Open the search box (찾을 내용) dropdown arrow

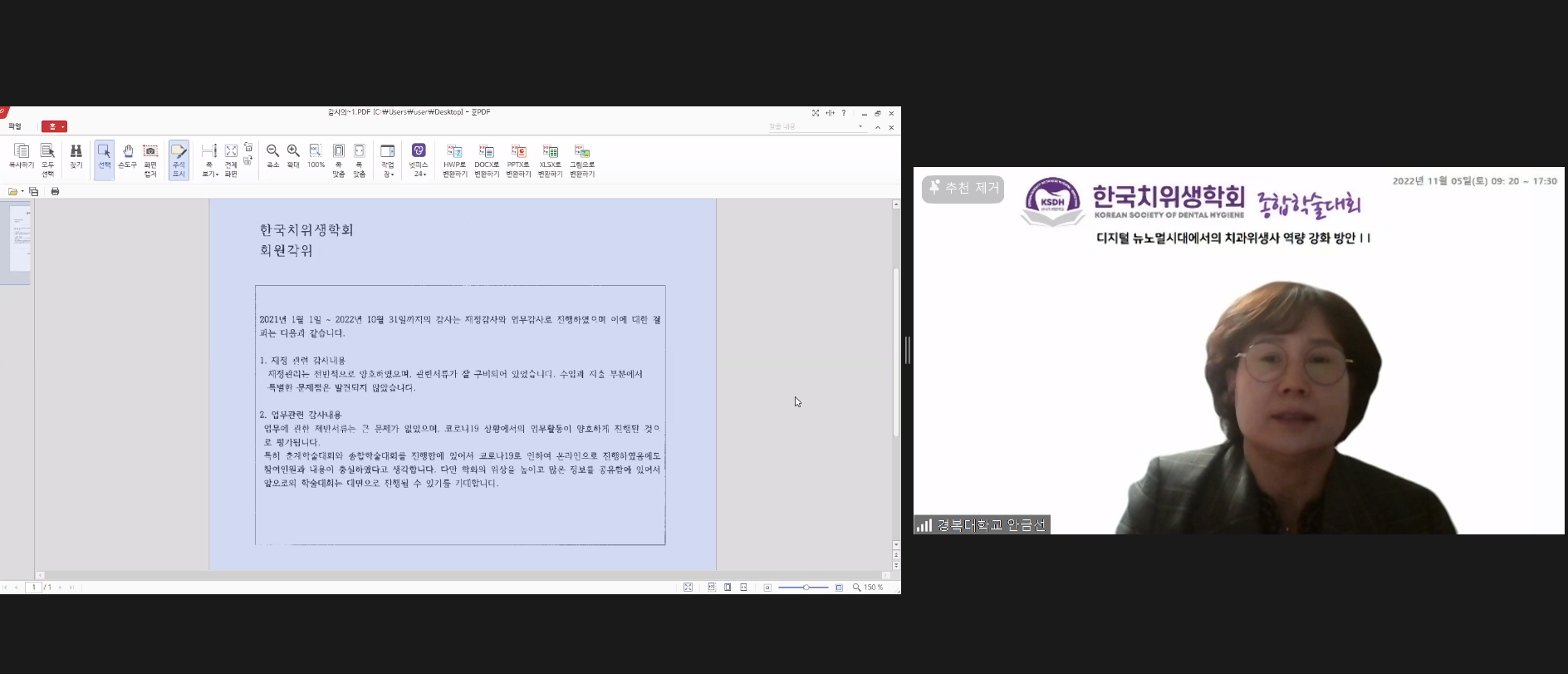(x=860, y=127)
